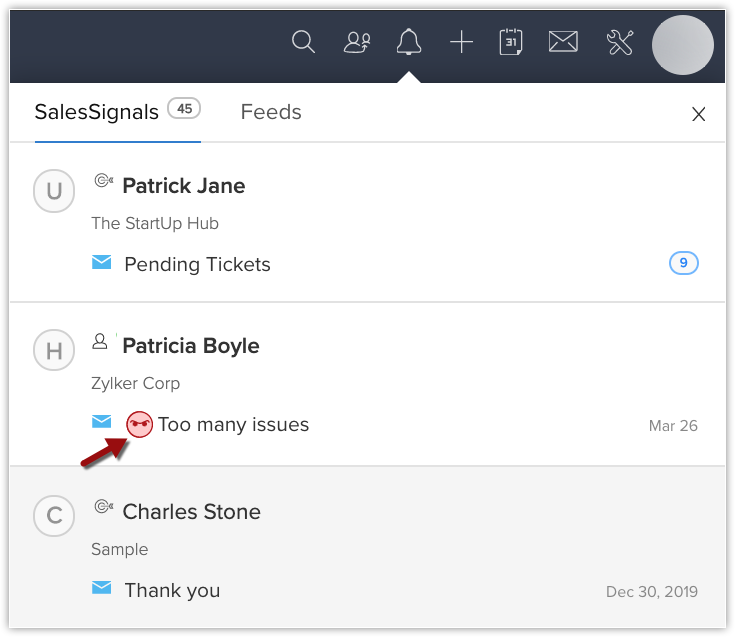The image size is (735, 637).
Task: Click the U avatar circle for Patrick Jane
Action: (x=54, y=191)
